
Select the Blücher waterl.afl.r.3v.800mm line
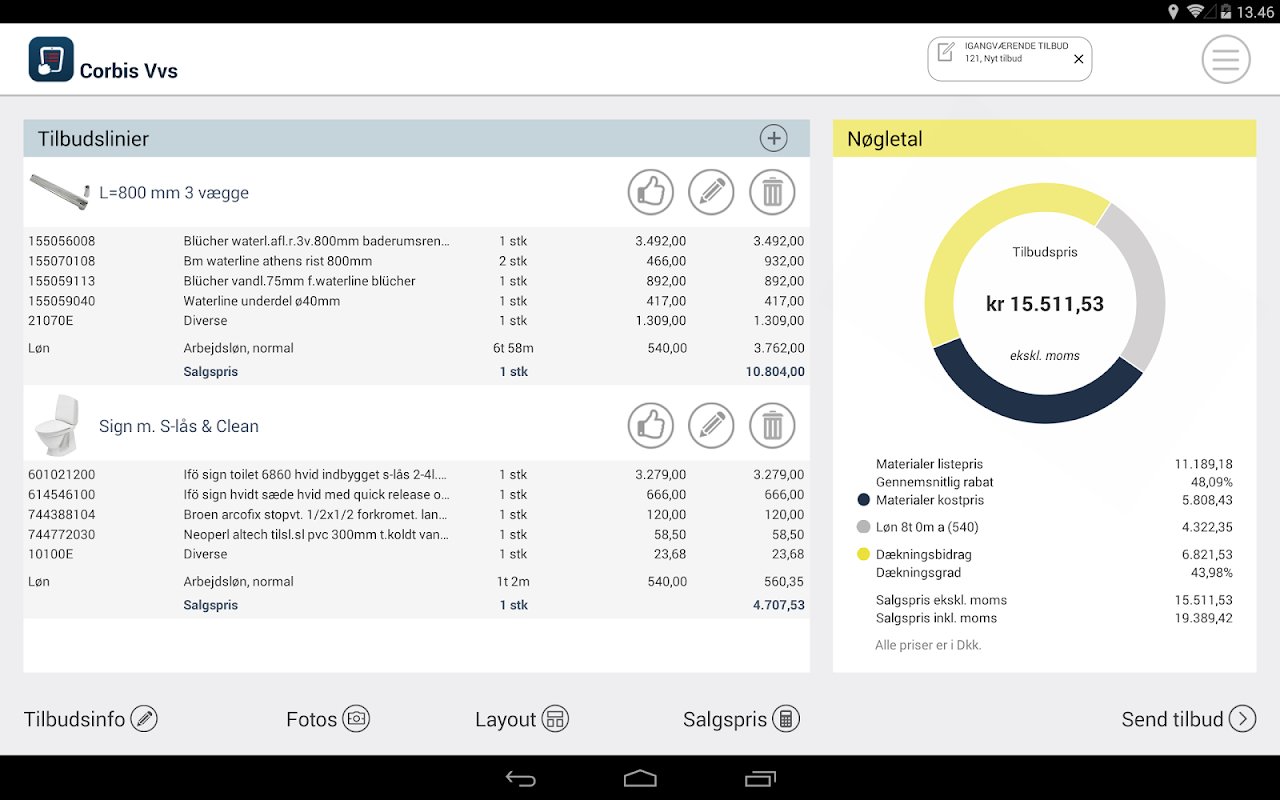click(x=416, y=241)
